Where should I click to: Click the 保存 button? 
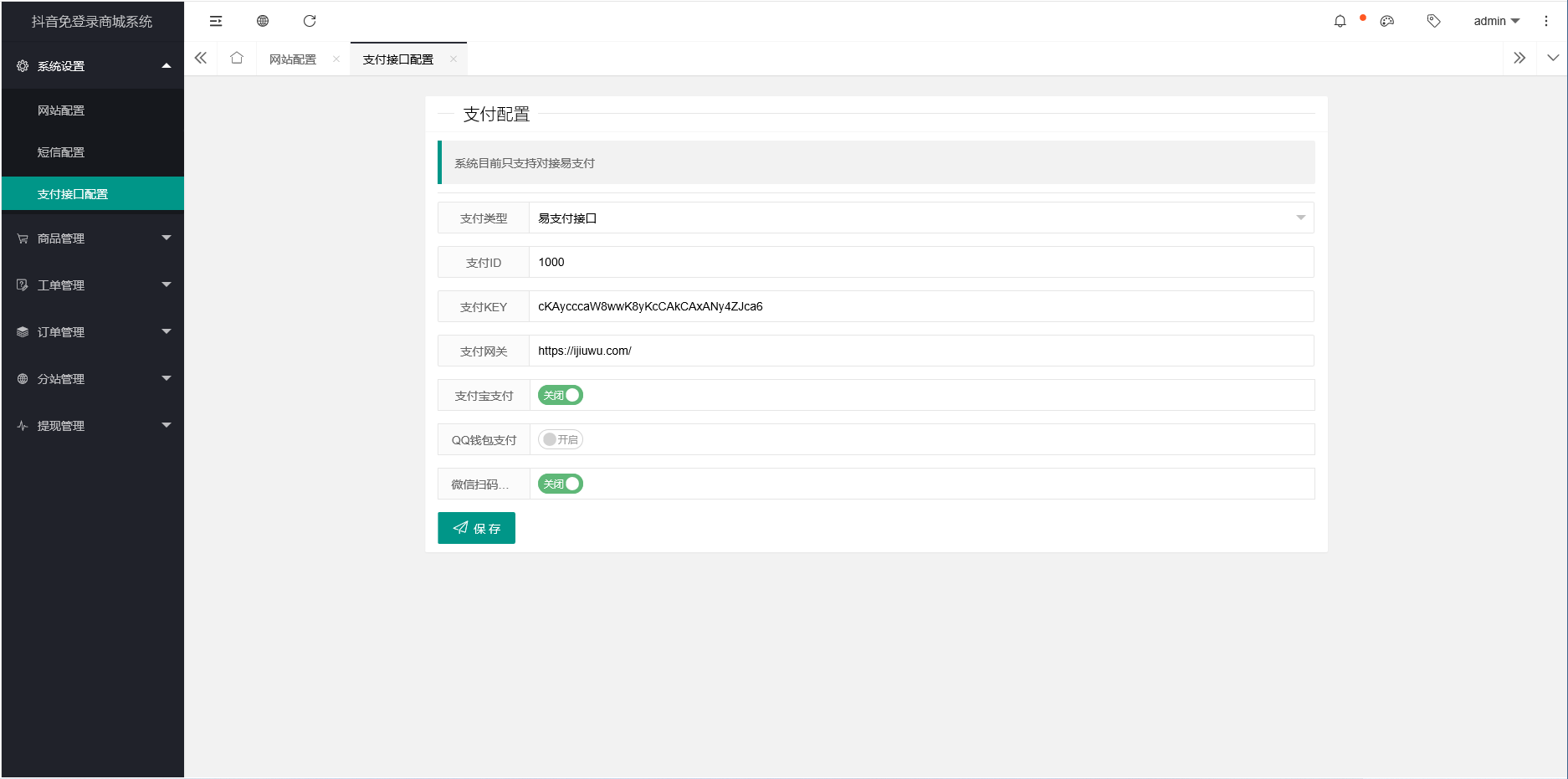(476, 528)
